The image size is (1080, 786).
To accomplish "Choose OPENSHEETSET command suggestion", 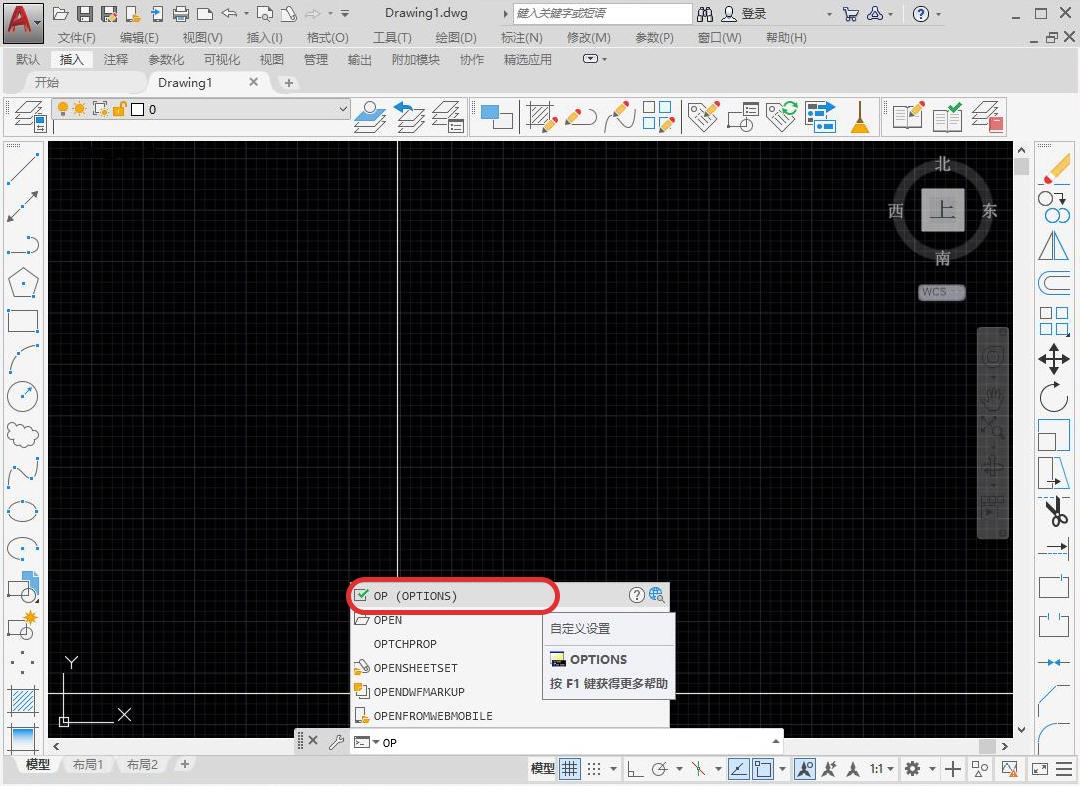I will (415, 668).
